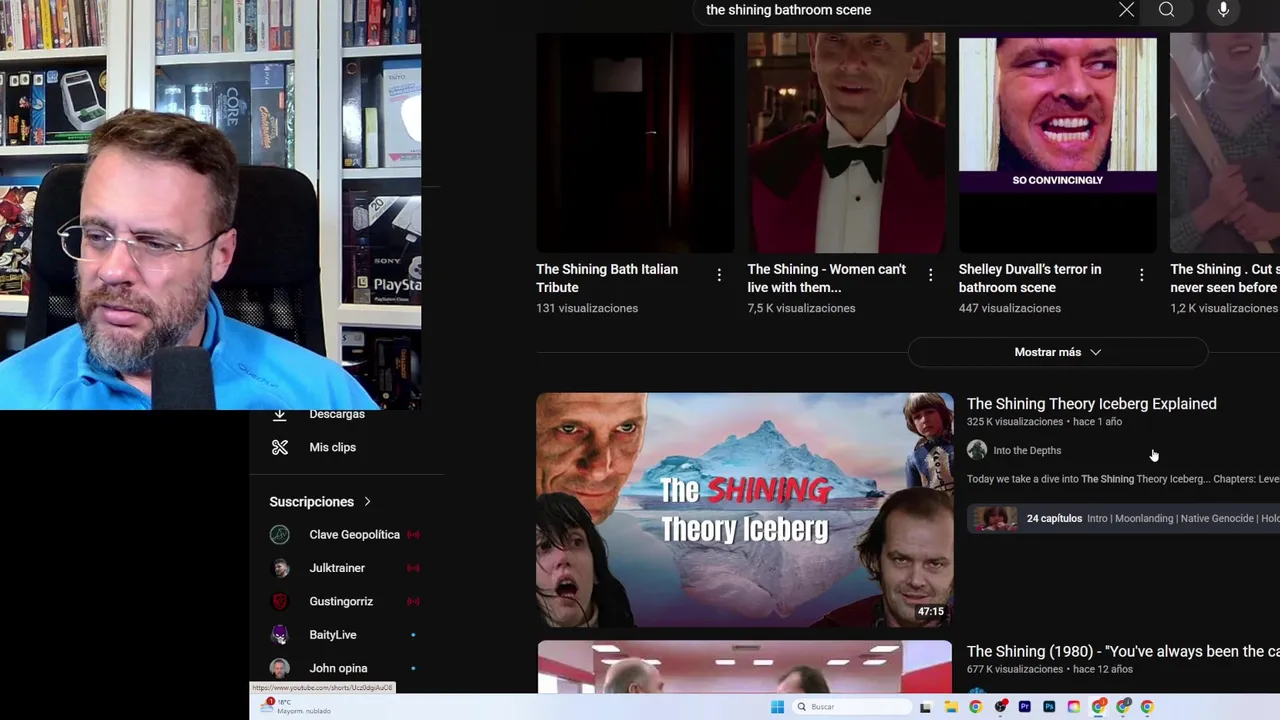Click the 131 visualizaciones view count
Viewport: 1280px width, 720px height.
587,308
